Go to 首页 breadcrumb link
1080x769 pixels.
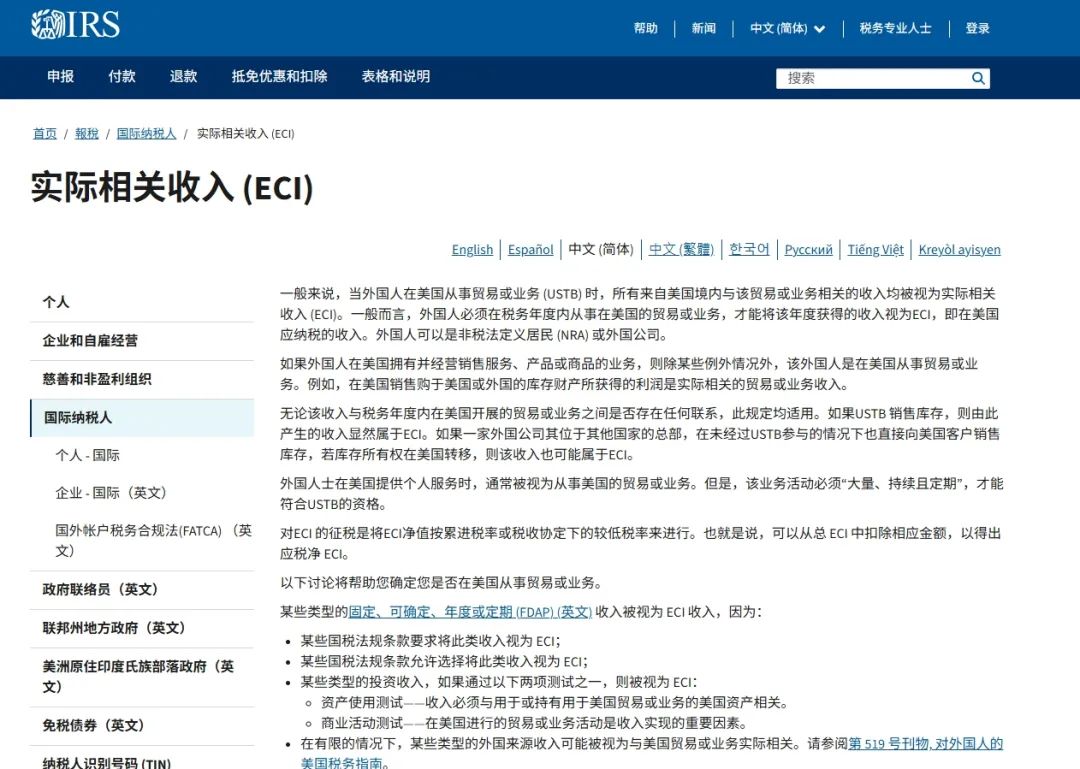(x=45, y=133)
